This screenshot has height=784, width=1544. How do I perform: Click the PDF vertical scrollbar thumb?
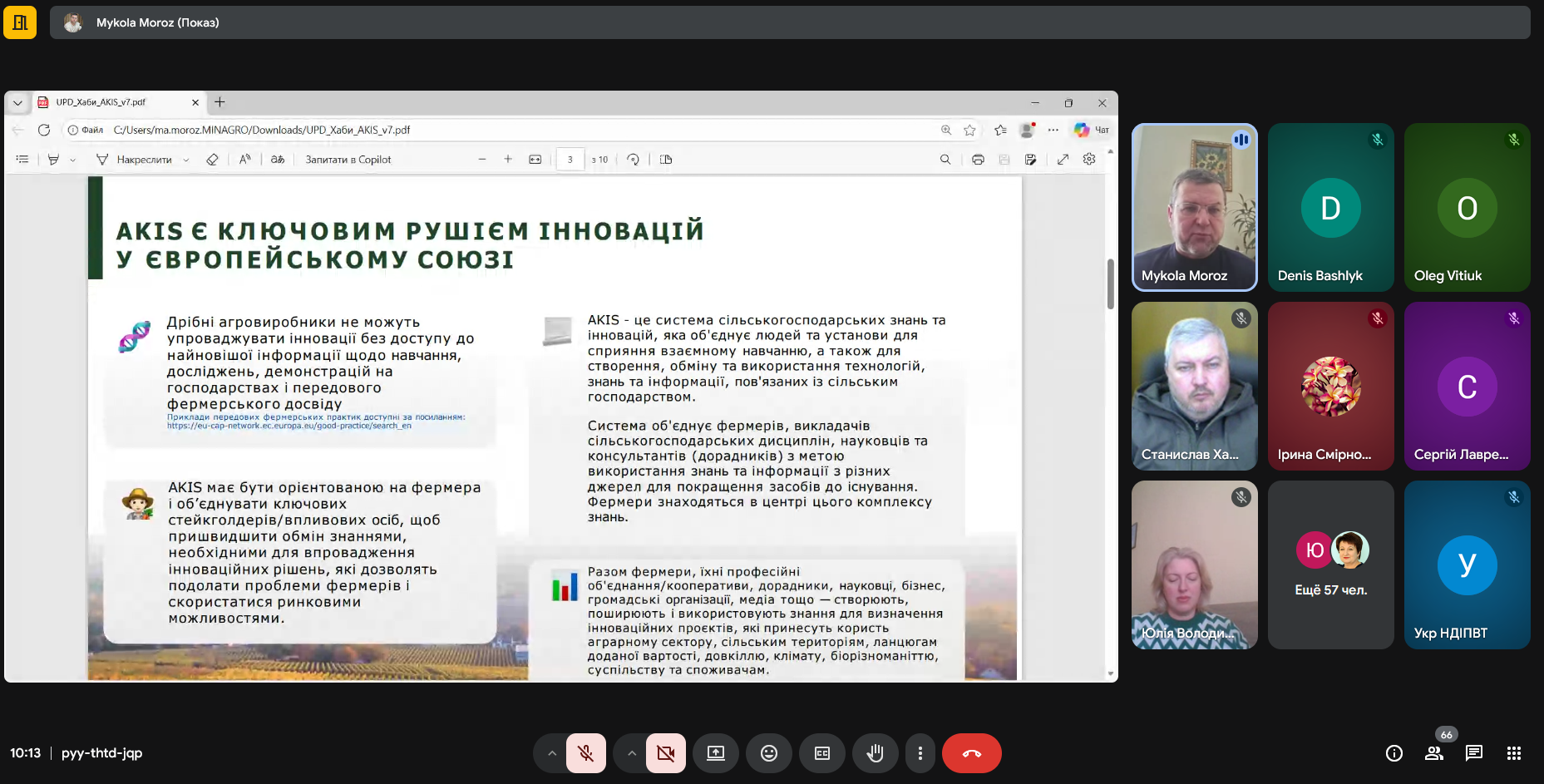coord(1110,284)
